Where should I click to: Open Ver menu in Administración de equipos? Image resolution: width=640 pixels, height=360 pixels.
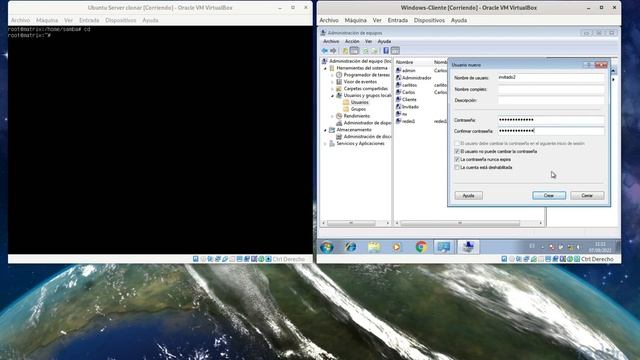pyautogui.click(x=368, y=41)
